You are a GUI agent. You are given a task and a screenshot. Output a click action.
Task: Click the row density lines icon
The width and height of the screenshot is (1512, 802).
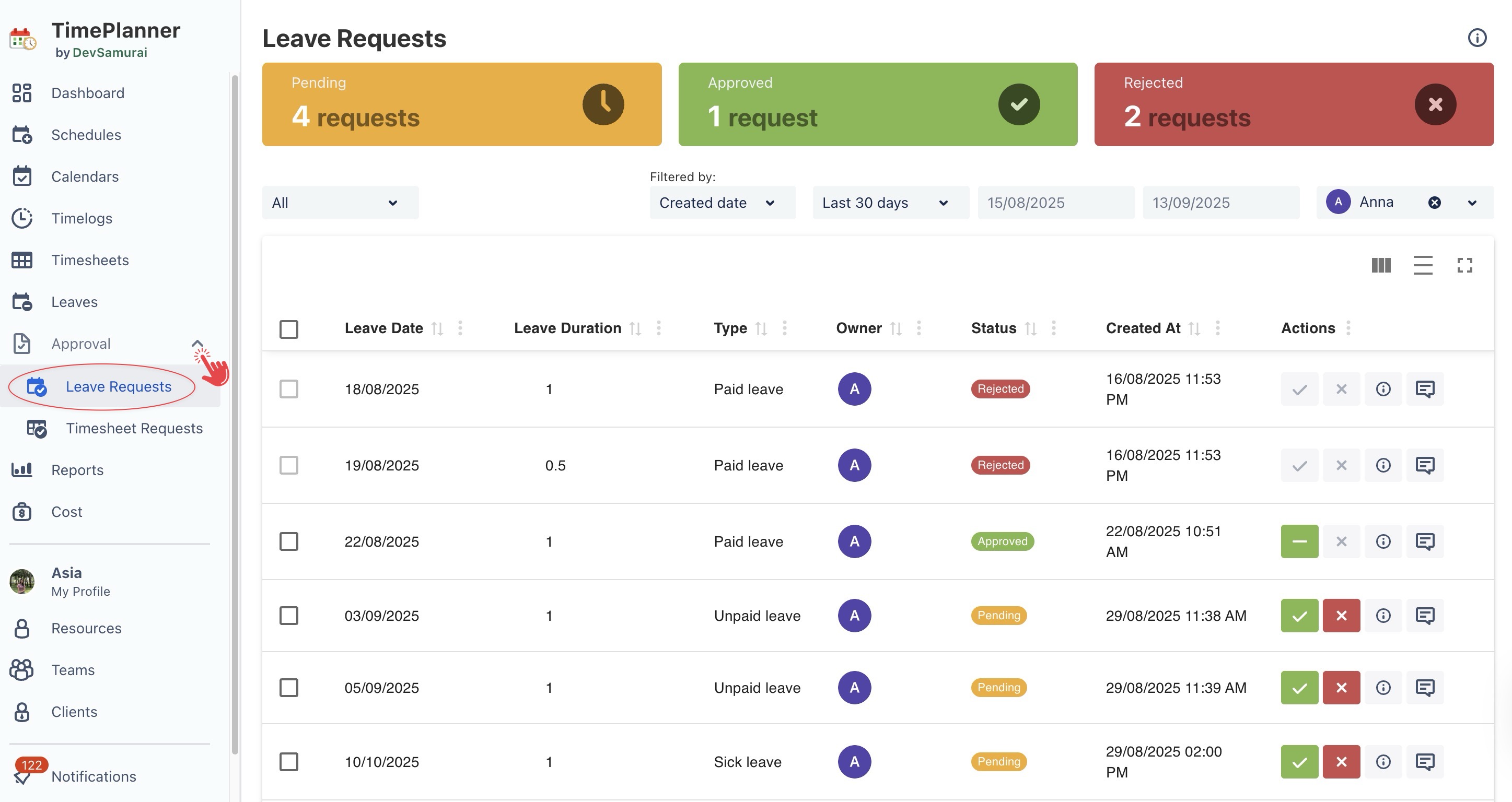(x=1422, y=265)
